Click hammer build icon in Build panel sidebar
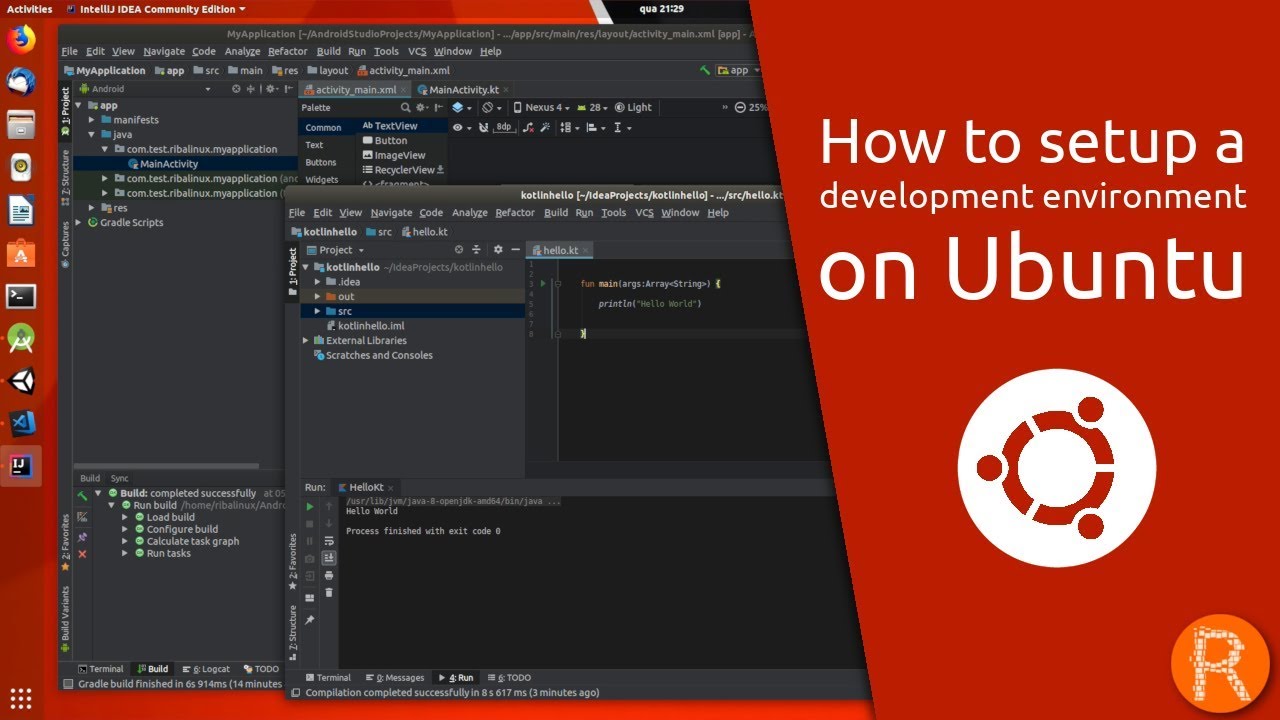This screenshot has height=720, width=1280. click(x=83, y=495)
